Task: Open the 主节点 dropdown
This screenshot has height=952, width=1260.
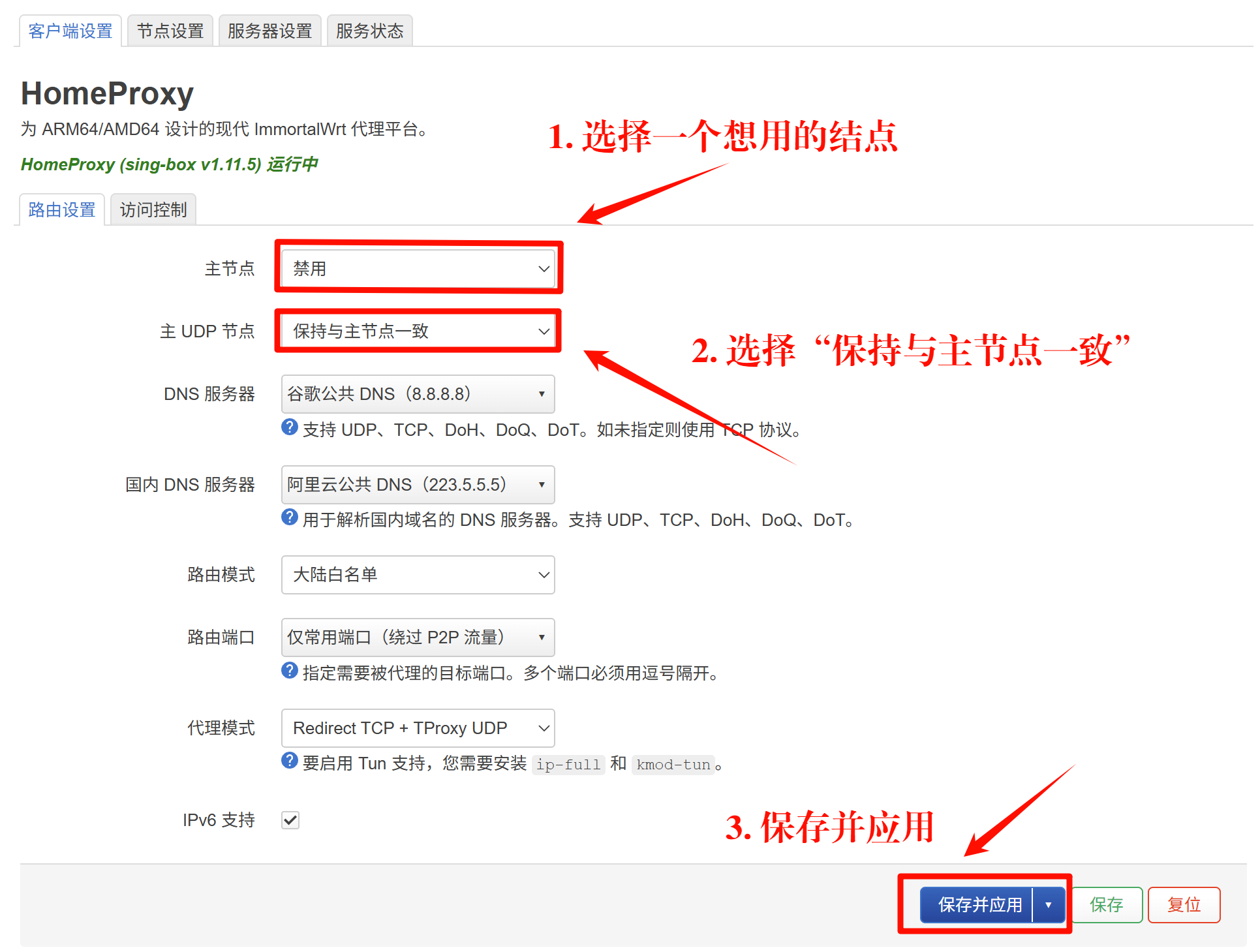Action: pyautogui.click(x=418, y=269)
